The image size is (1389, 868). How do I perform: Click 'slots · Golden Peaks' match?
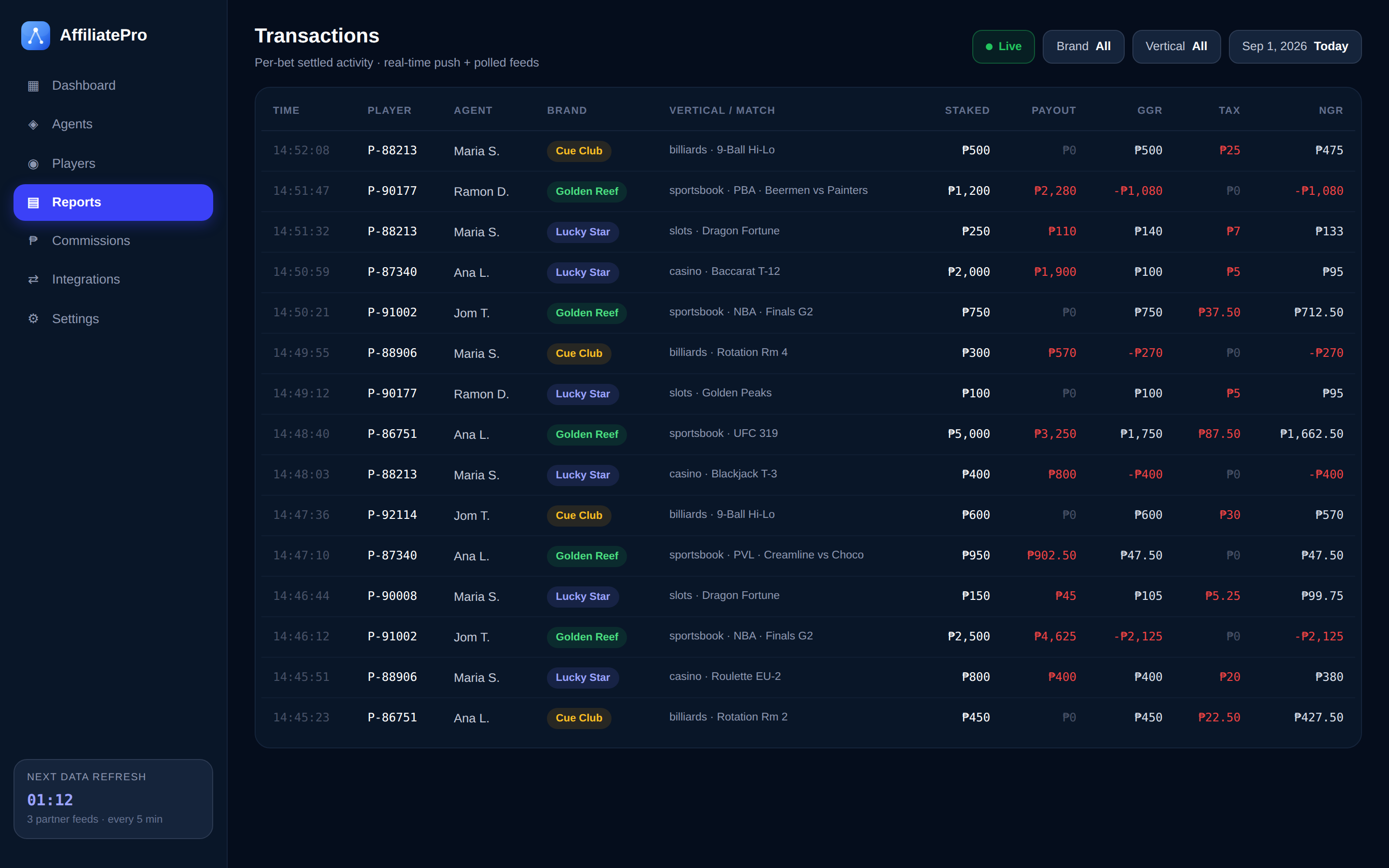tap(720, 393)
